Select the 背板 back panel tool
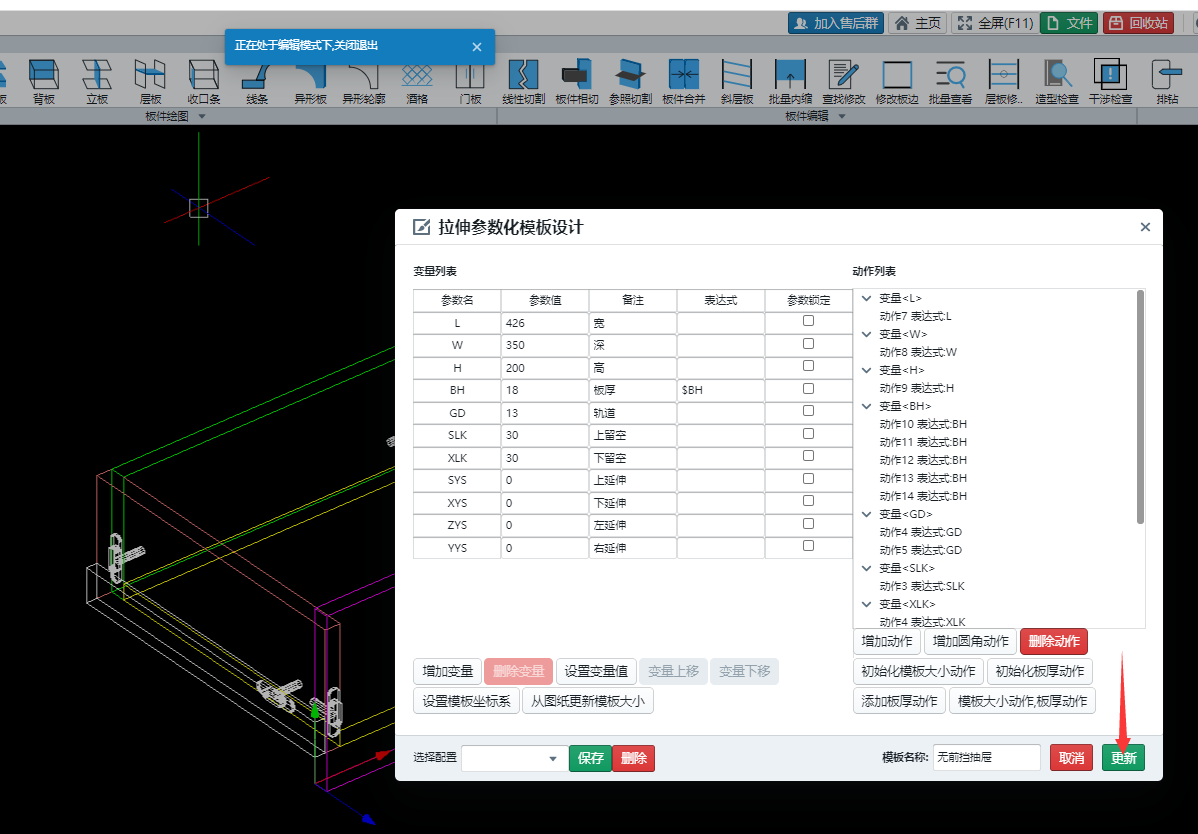The image size is (1198, 834). click(44, 80)
